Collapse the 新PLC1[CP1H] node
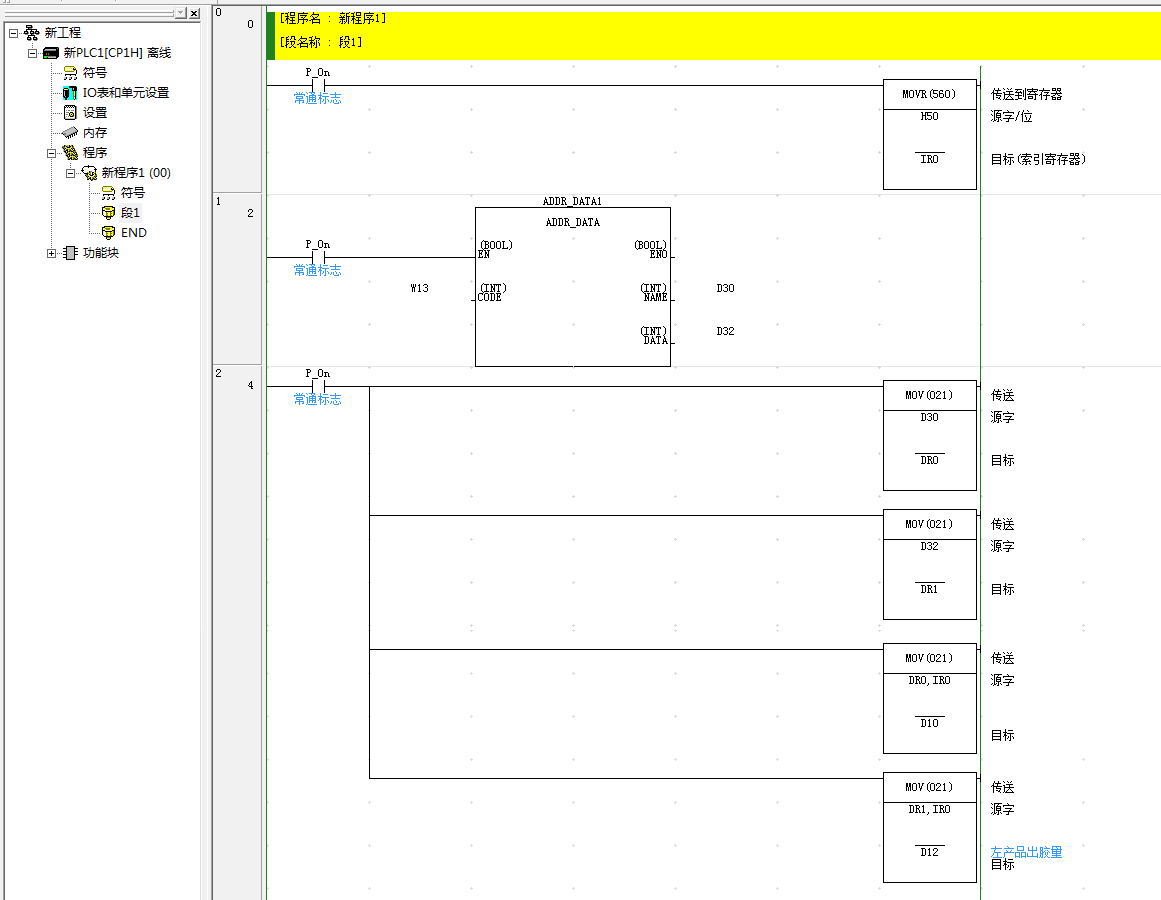Screen dimensions: 1161x900 pos(33,53)
